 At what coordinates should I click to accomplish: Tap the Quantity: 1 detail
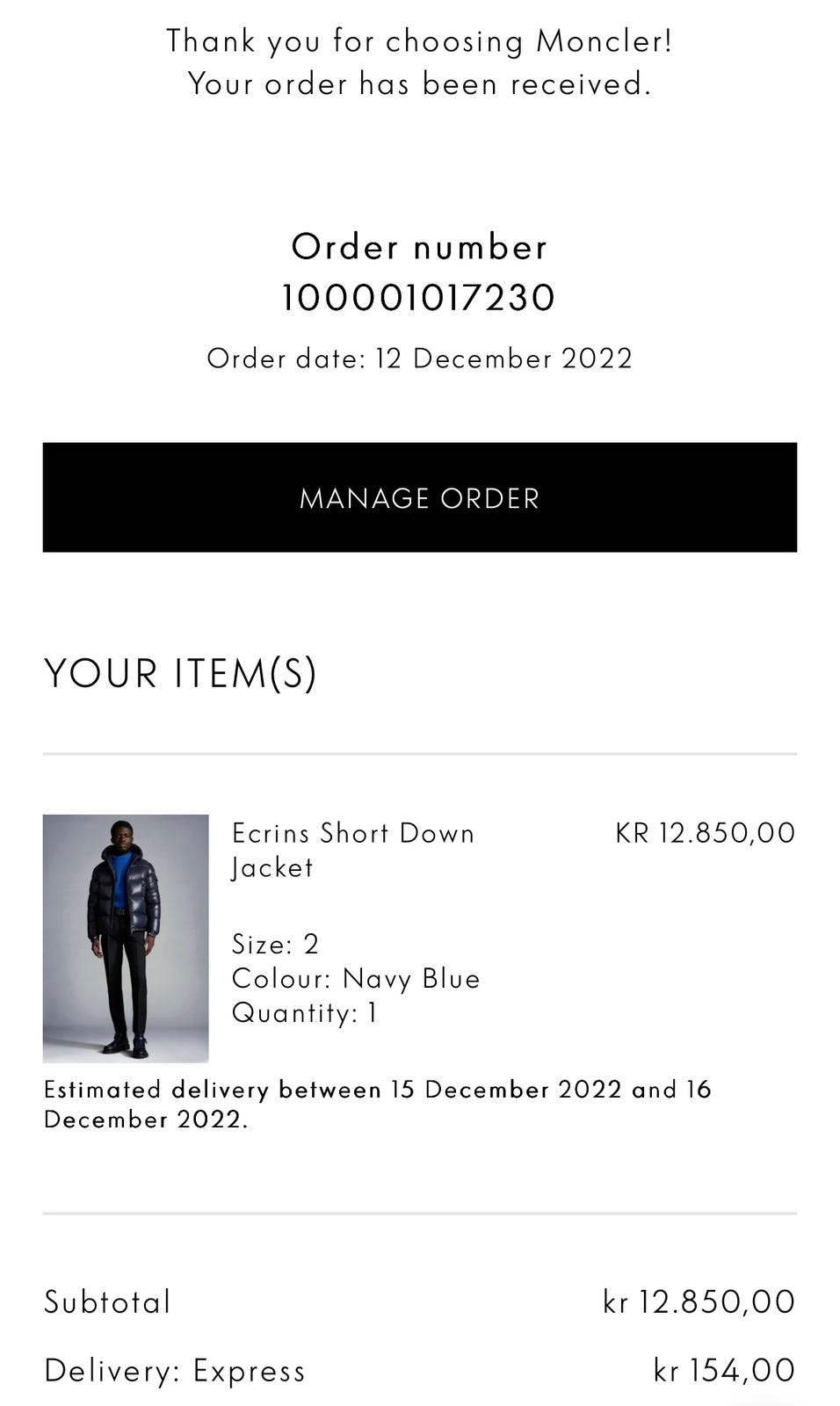304,1012
